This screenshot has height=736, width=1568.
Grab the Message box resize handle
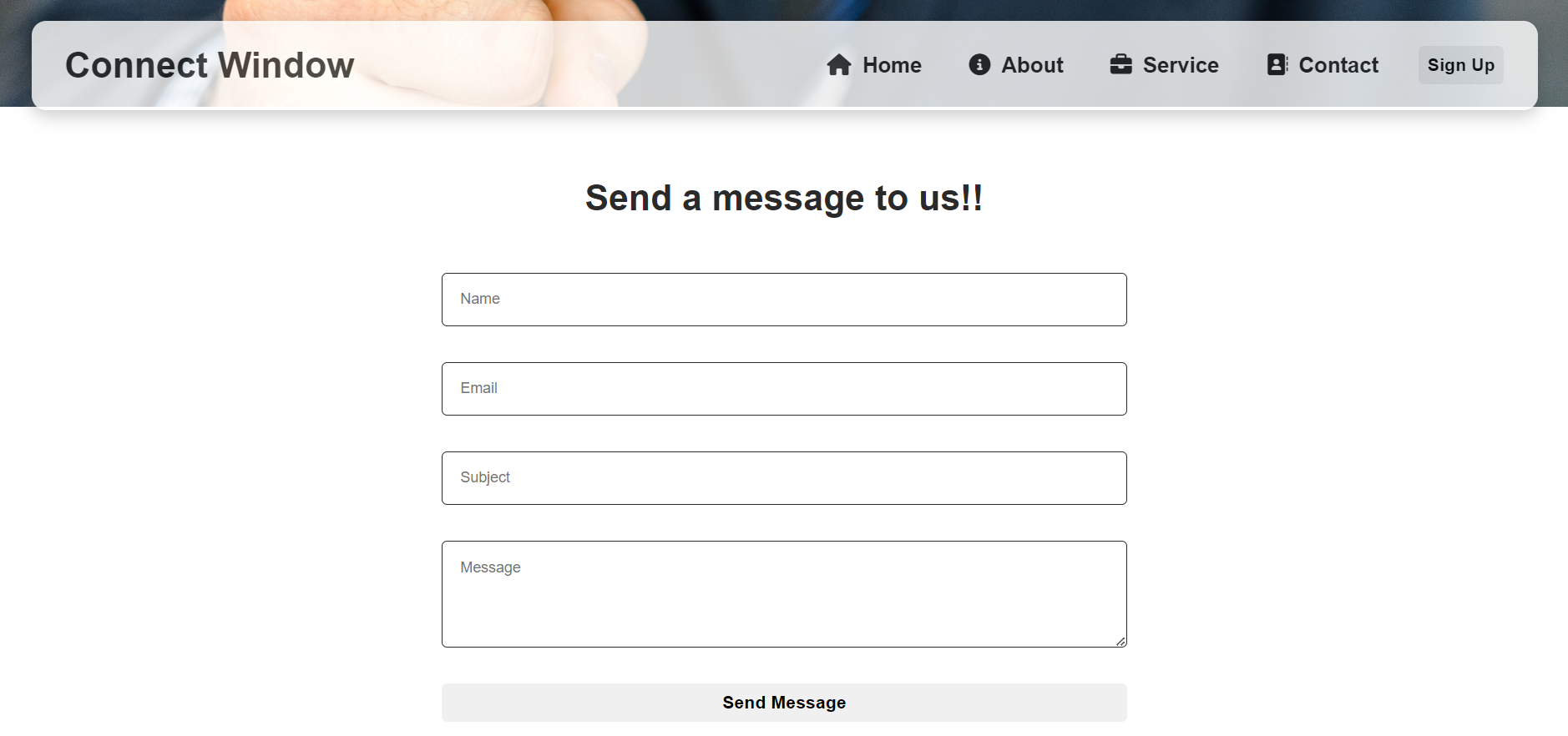[x=1120, y=641]
